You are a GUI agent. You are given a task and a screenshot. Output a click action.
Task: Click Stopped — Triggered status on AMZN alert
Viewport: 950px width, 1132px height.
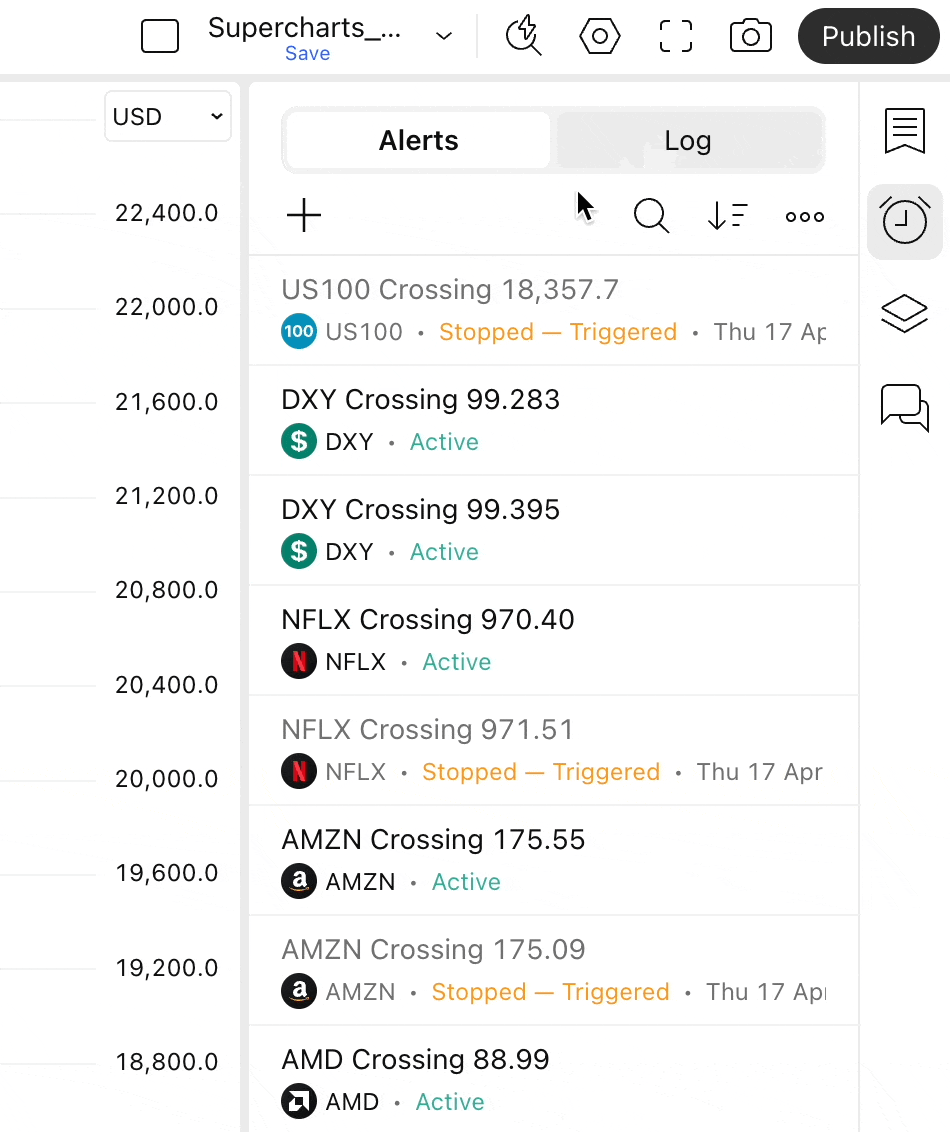click(x=550, y=992)
